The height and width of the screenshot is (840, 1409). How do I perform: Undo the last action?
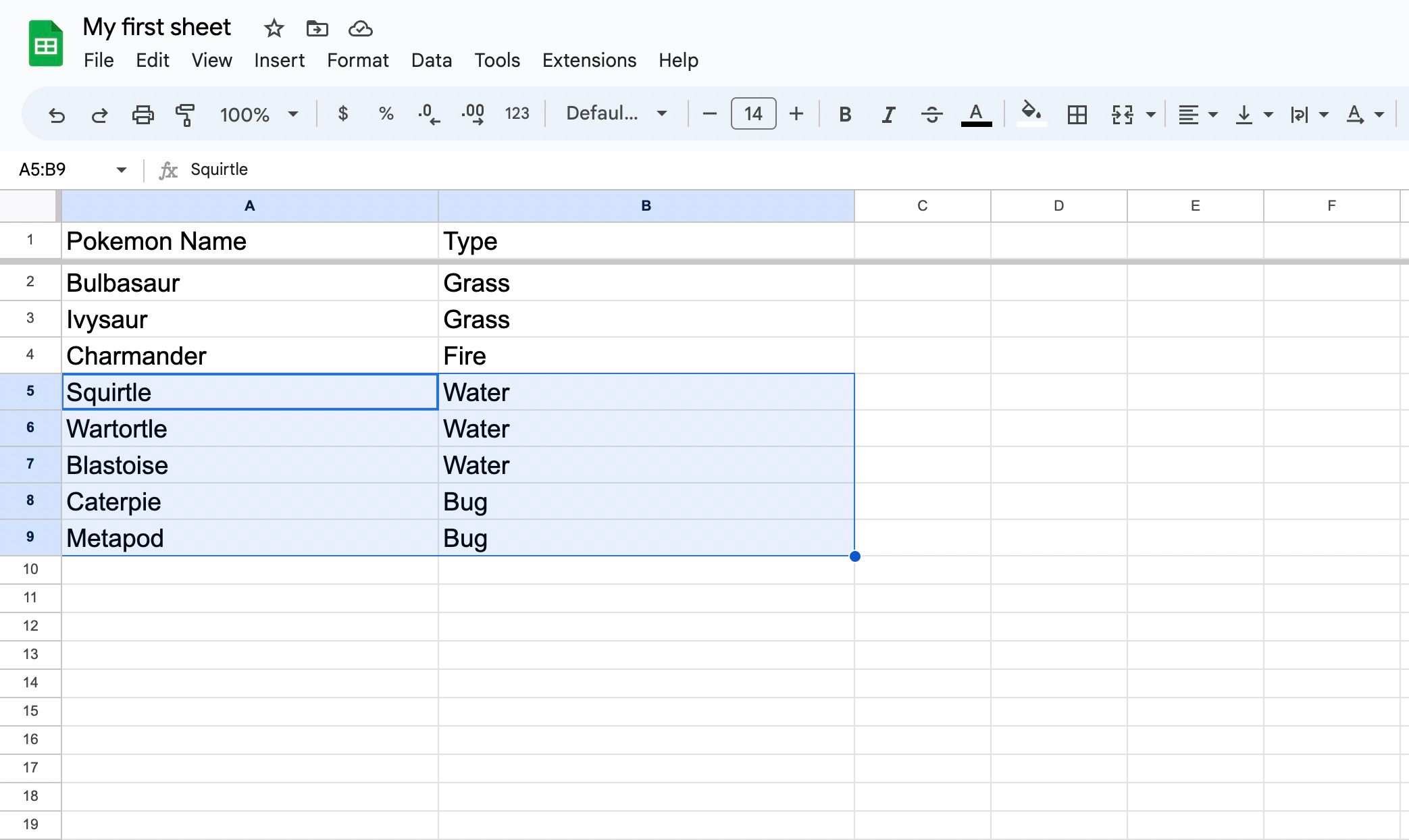click(57, 114)
